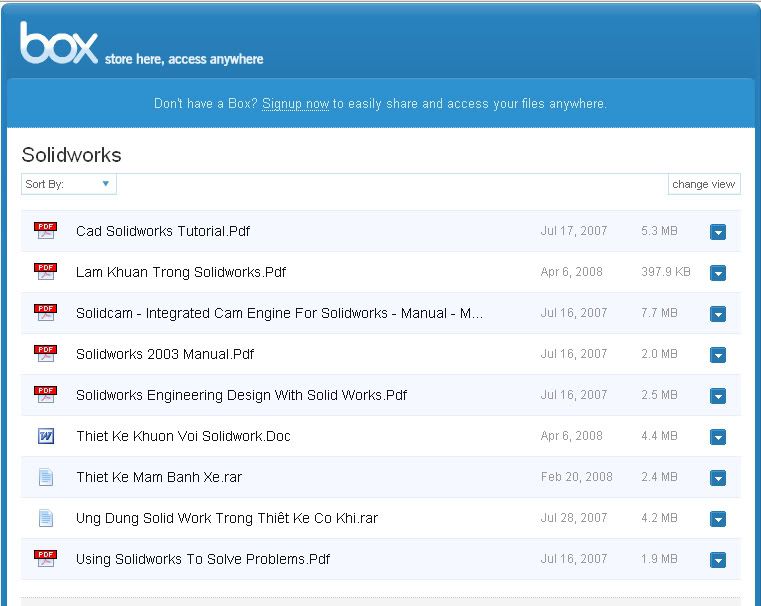Viewport: 761px width, 606px height.
Task: Click the 'store here, access anywhere' tagline
Action: point(184,59)
